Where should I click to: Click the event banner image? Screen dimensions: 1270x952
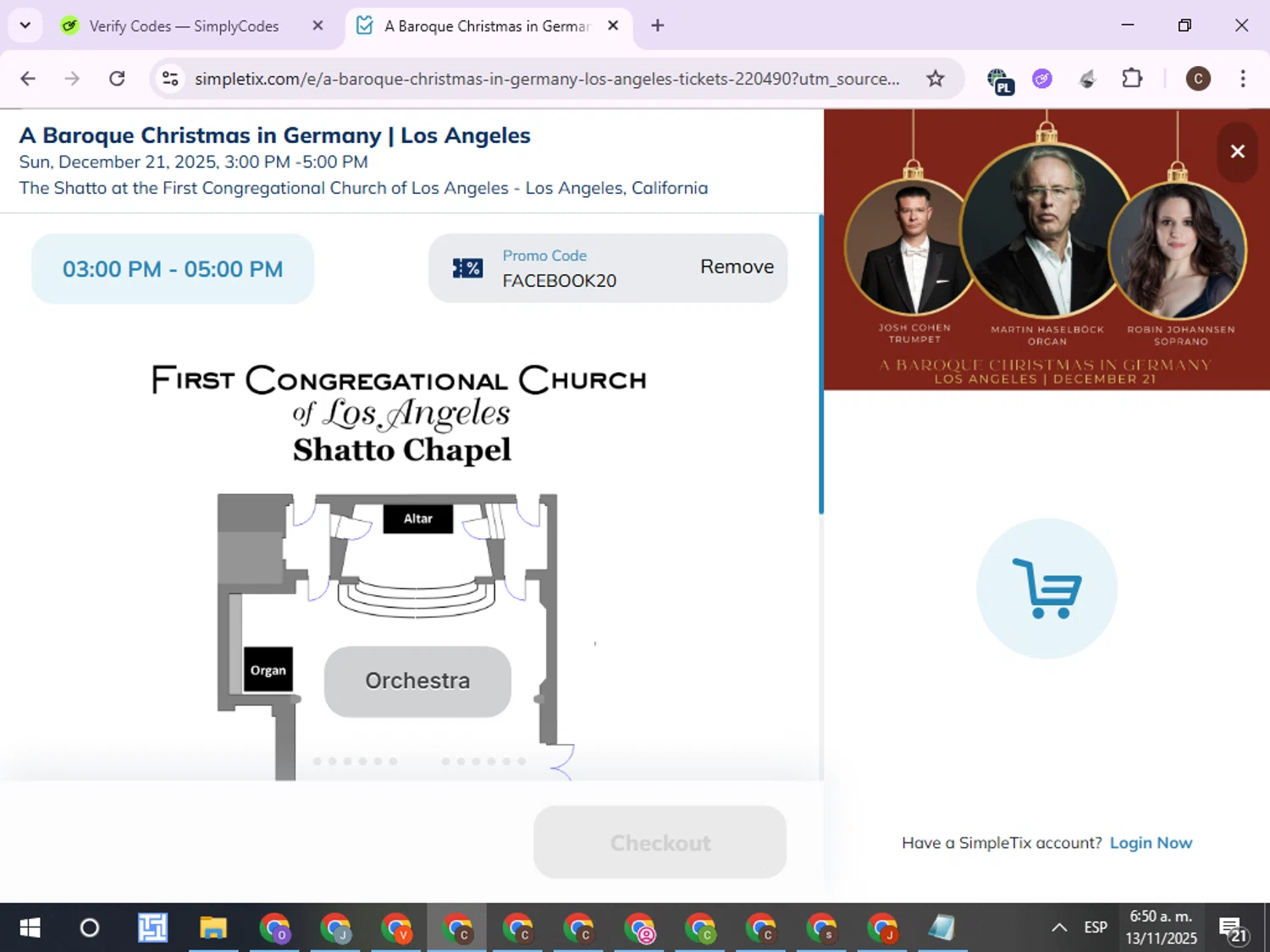[x=1046, y=250]
